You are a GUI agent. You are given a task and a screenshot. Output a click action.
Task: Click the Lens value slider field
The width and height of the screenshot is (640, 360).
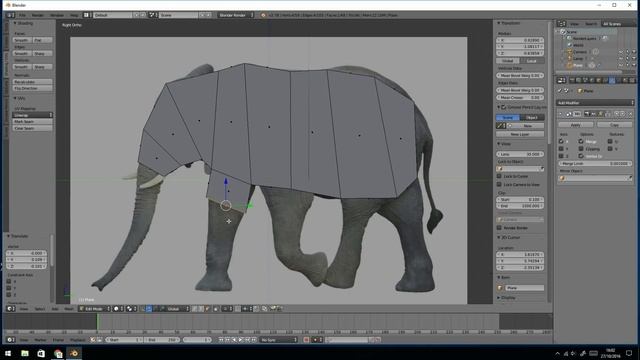pos(520,154)
